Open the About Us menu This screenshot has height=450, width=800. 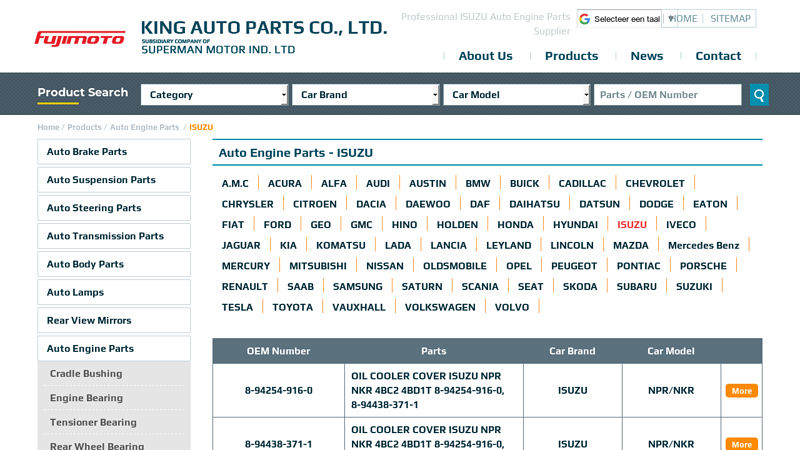click(485, 56)
